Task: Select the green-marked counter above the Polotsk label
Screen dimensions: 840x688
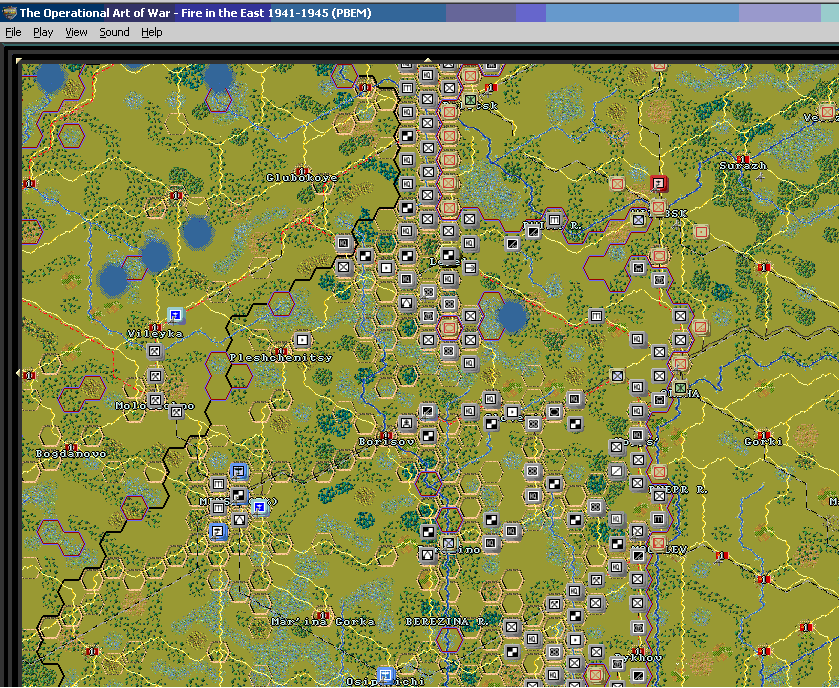Action: pyautogui.click(x=470, y=100)
